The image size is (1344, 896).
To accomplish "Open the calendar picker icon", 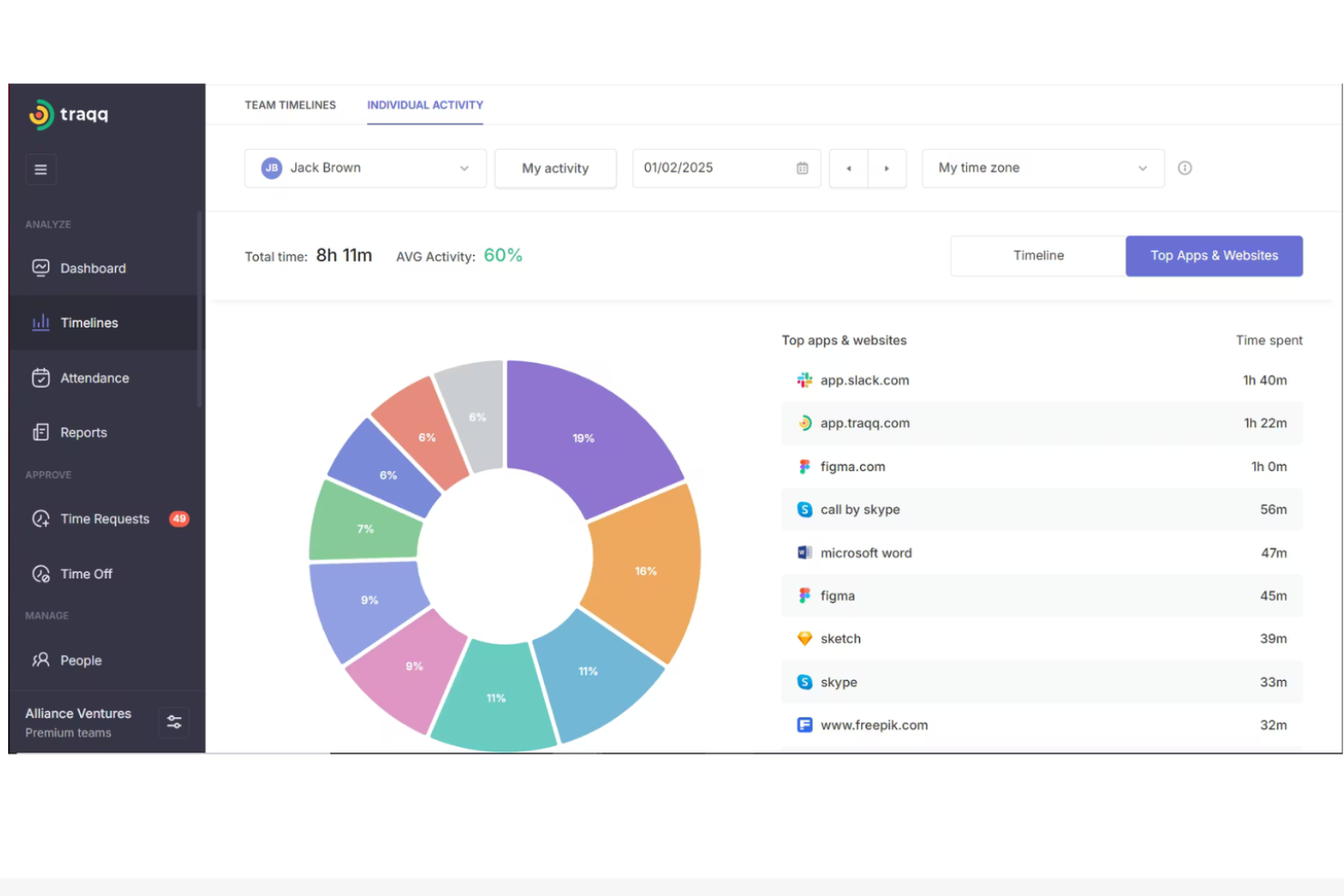I will (x=802, y=168).
